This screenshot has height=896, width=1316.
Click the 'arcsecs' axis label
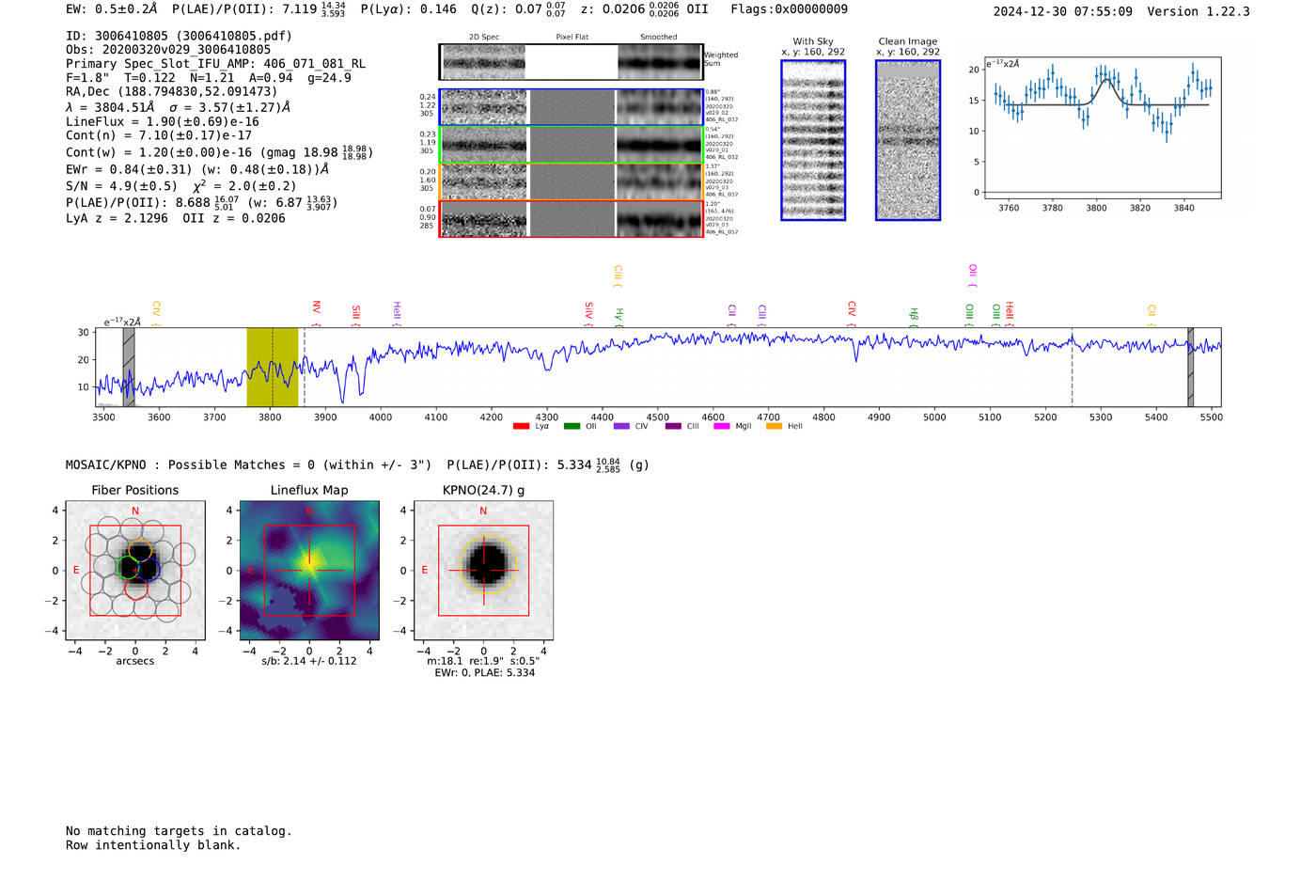coord(135,661)
